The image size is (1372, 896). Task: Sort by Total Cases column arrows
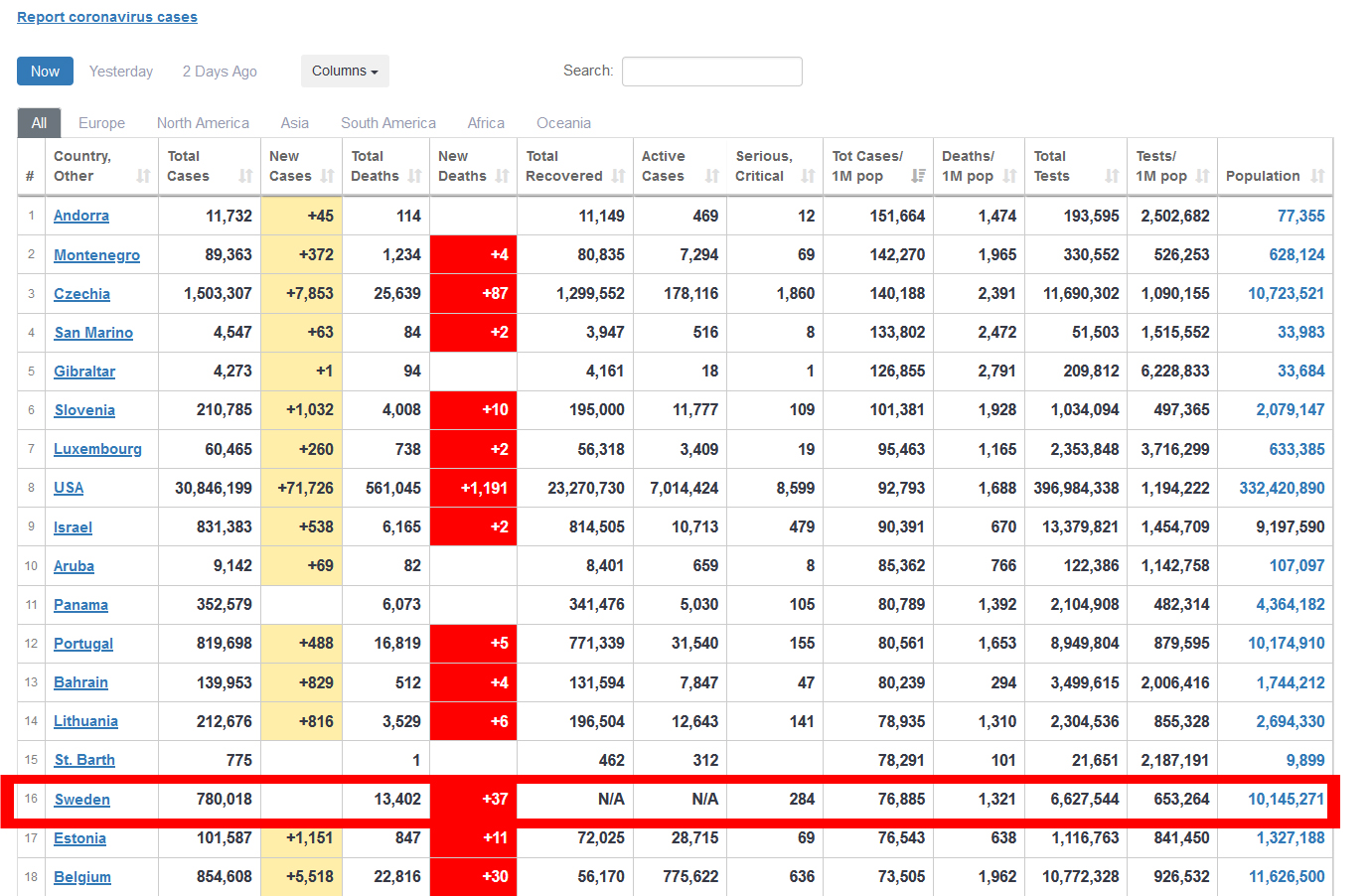click(x=246, y=176)
